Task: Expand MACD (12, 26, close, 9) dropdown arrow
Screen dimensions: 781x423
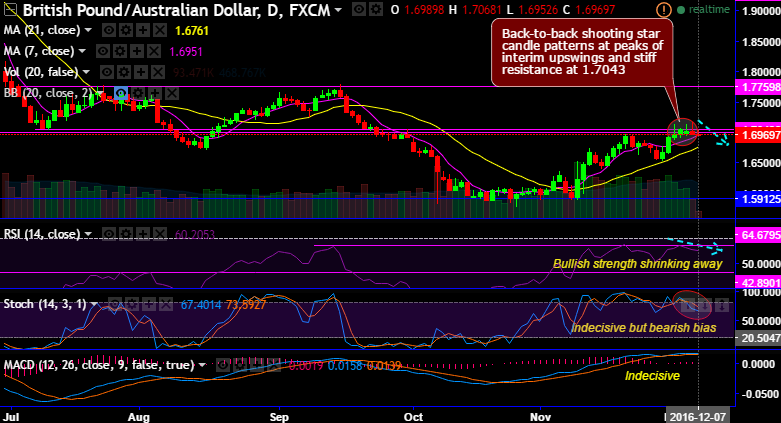Action: (x=202, y=365)
